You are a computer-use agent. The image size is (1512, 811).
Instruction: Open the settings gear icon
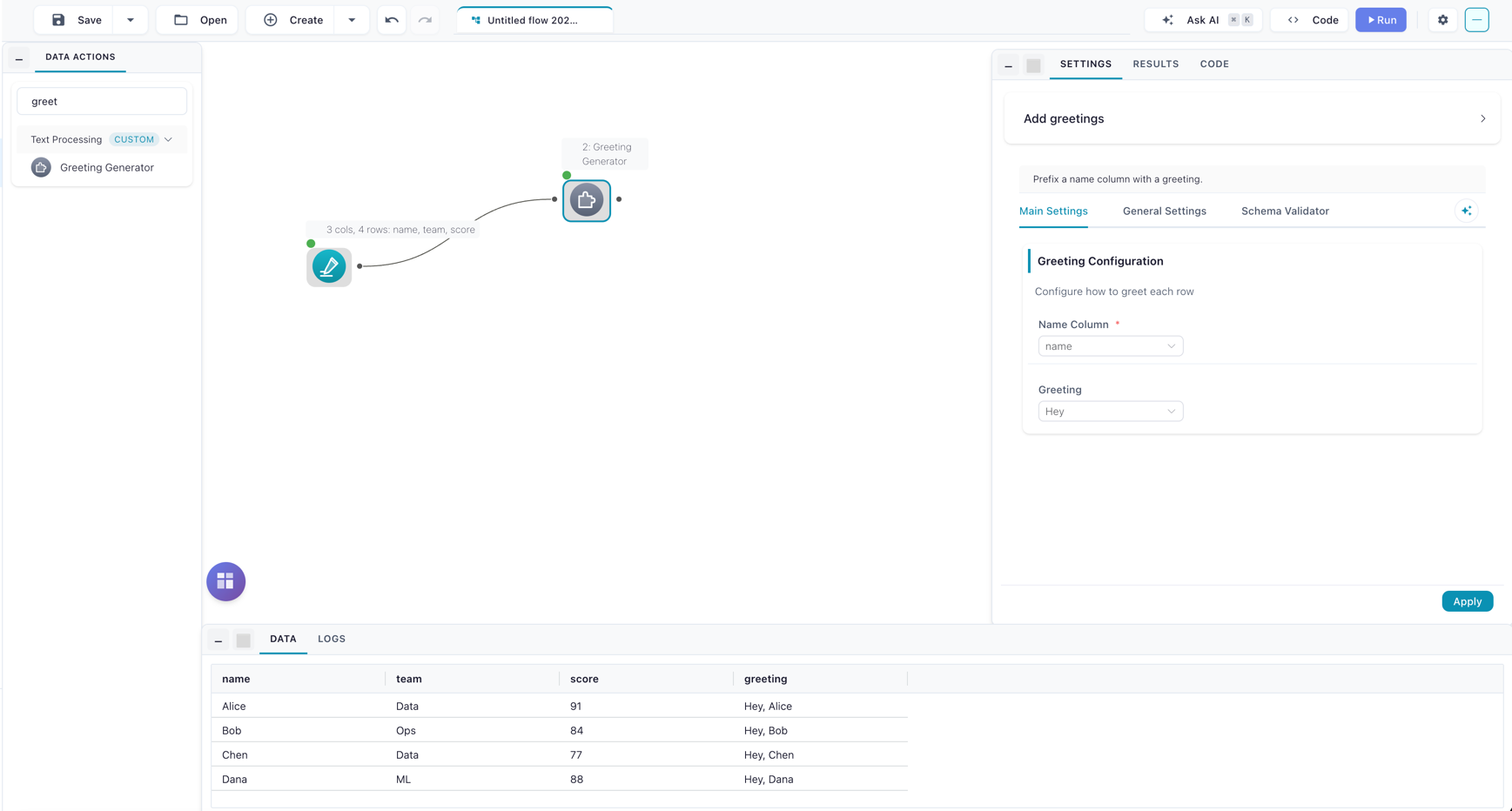[1442, 20]
